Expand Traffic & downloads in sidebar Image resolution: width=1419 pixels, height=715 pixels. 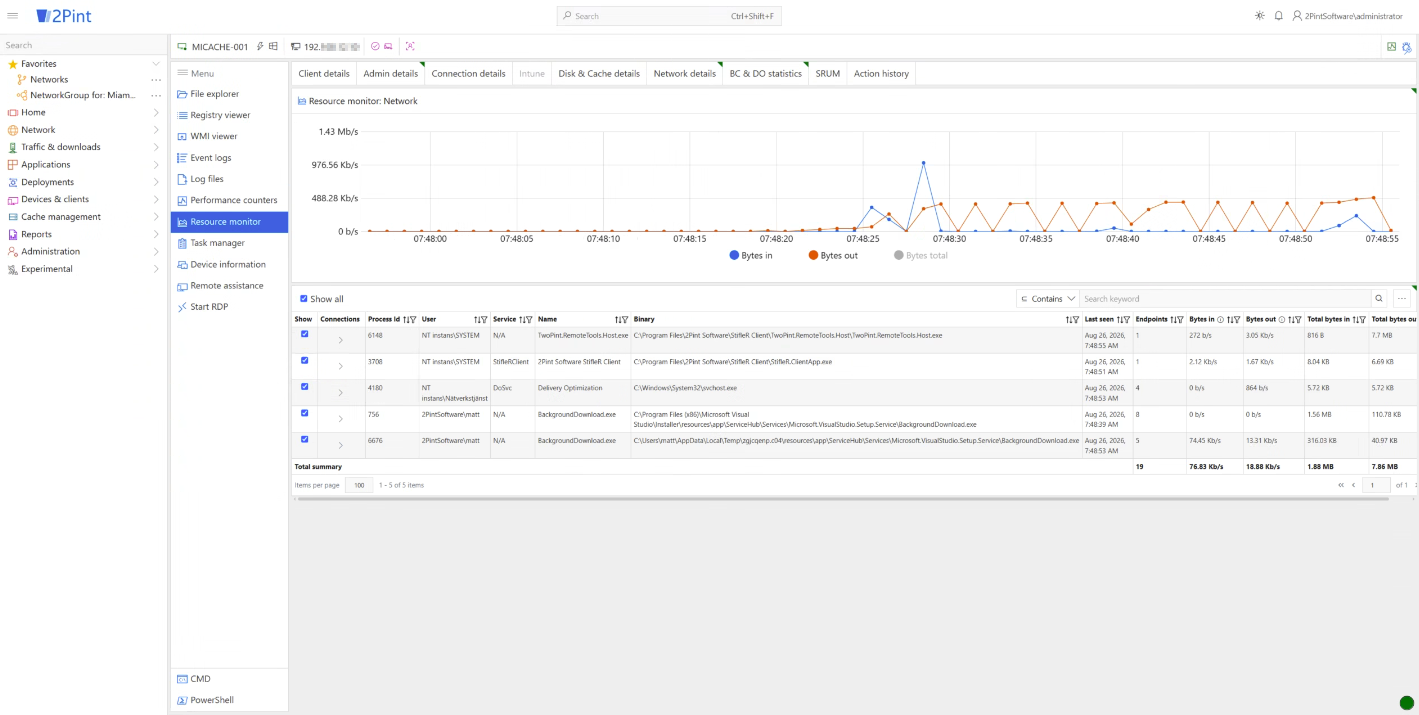pos(156,147)
